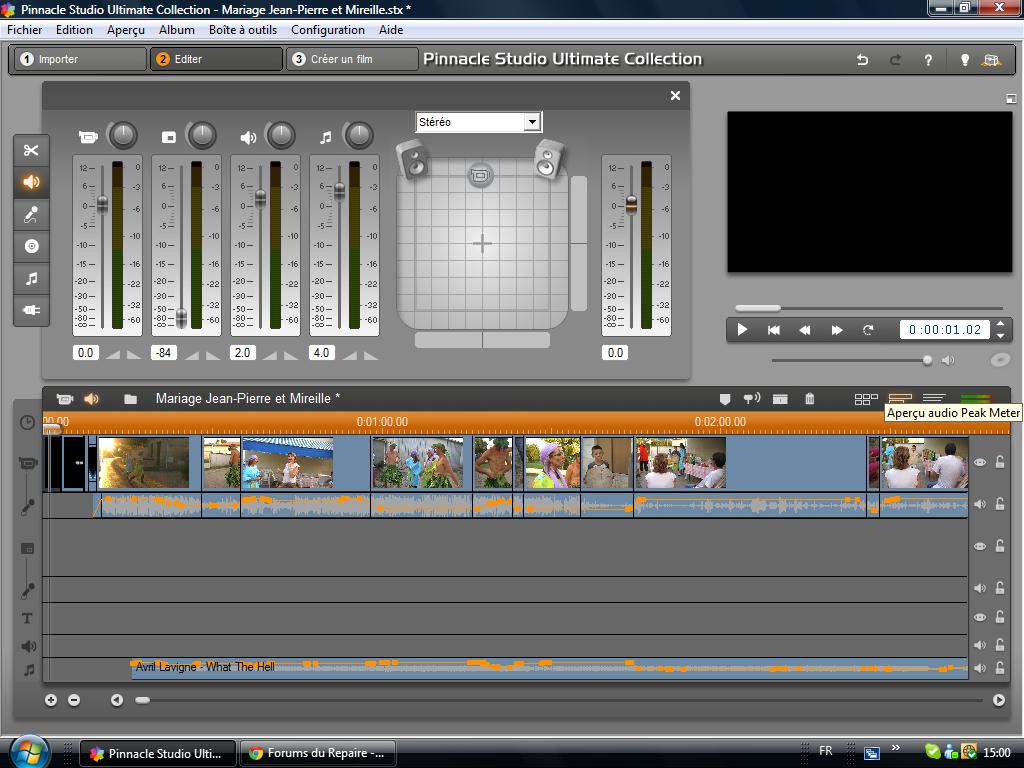Click the lightbulb tips icon
The height and width of the screenshot is (768, 1024).
point(965,59)
